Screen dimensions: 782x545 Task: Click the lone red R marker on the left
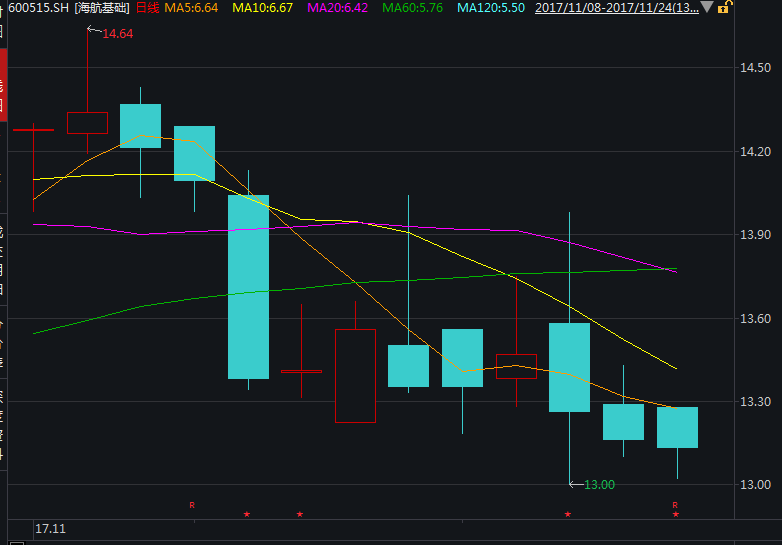click(x=192, y=505)
